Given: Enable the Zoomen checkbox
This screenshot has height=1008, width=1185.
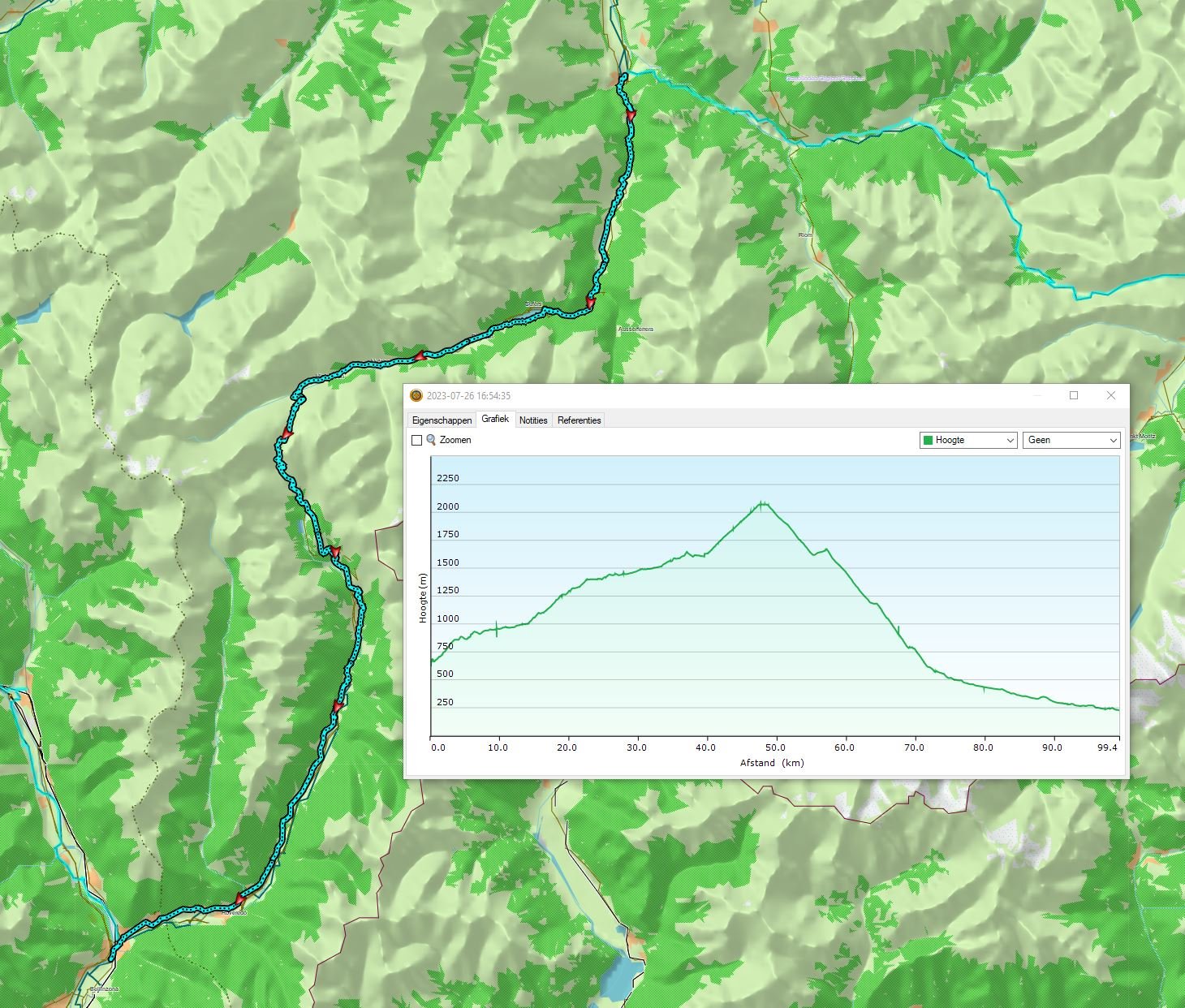Looking at the screenshot, I should 417,441.
